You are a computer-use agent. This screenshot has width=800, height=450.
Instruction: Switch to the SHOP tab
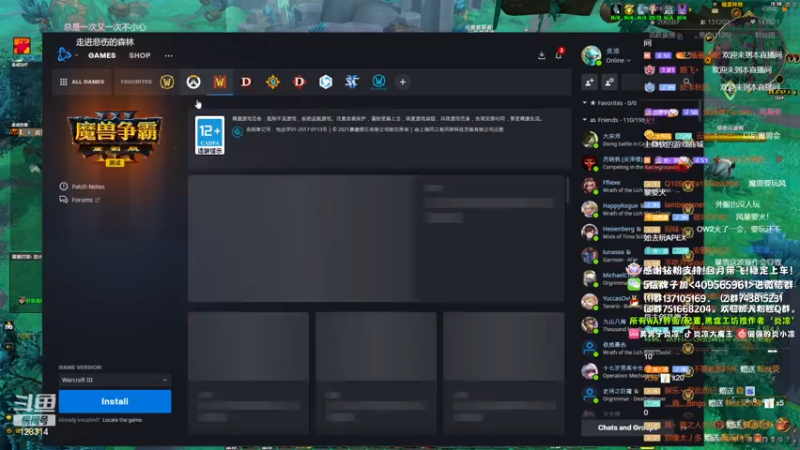point(139,55)
